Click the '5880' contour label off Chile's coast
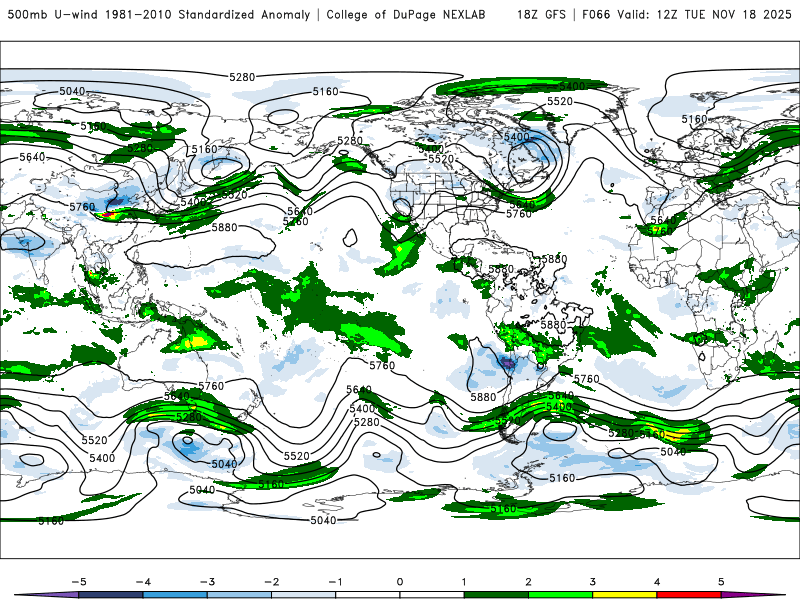Screen dimensions: 800x600 [x=483, y=396]
